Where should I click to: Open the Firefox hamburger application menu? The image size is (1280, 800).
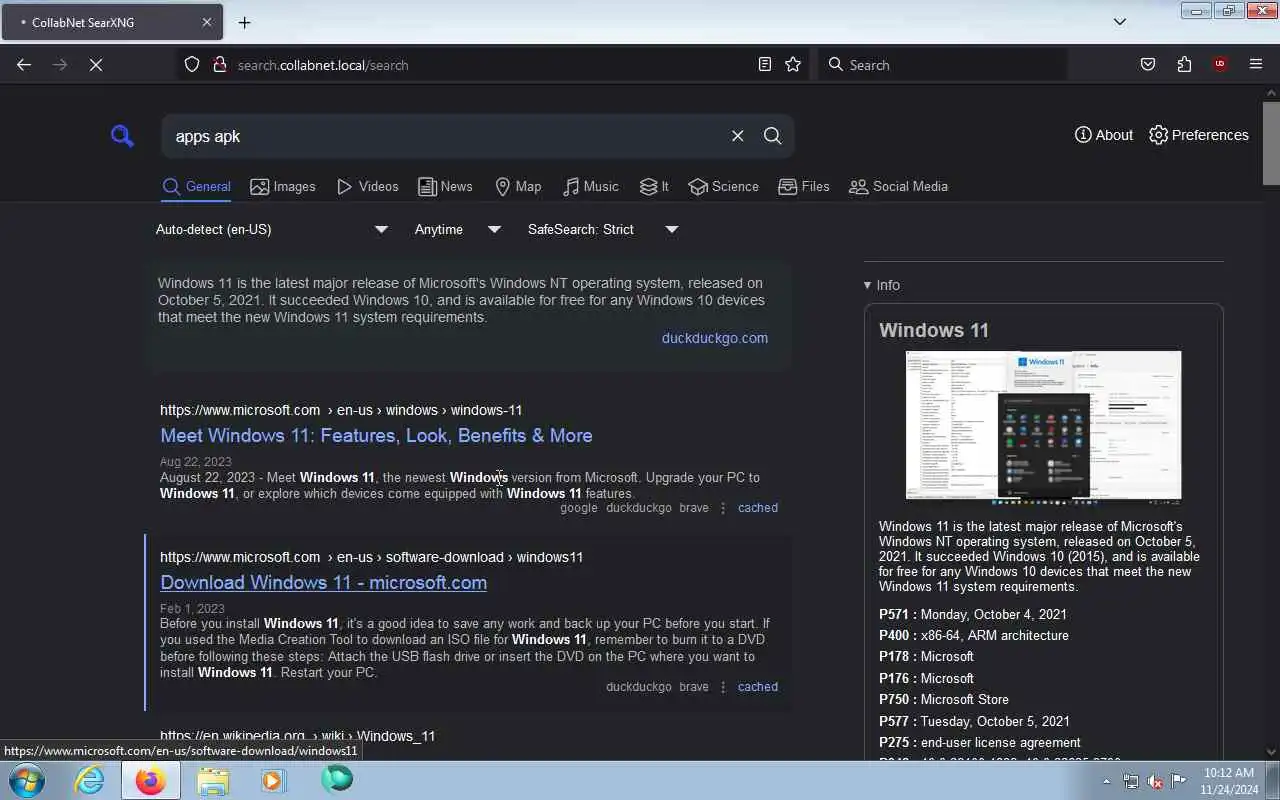1256,65
